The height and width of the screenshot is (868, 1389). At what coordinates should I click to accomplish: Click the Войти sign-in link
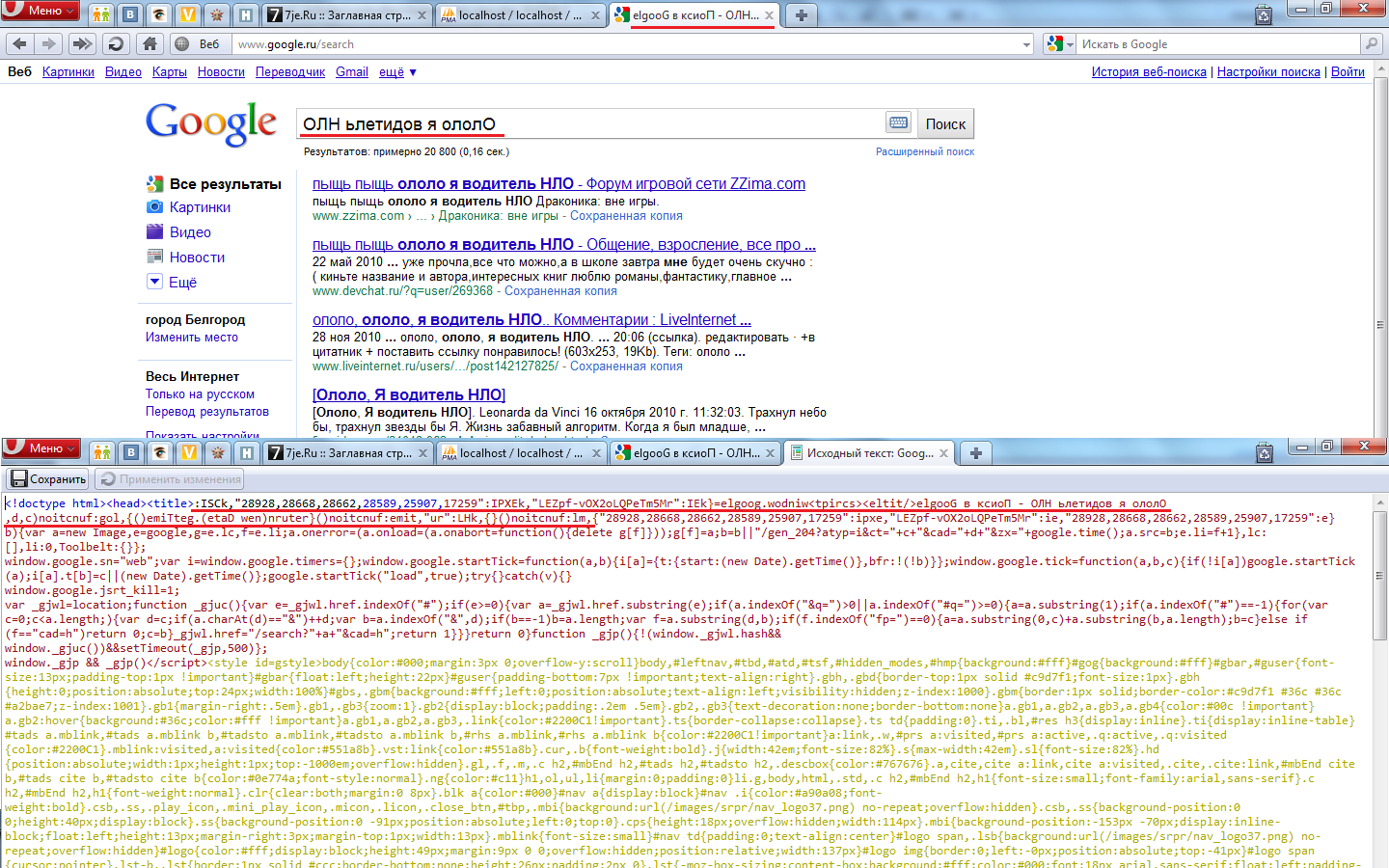(x=1348, y=71)
